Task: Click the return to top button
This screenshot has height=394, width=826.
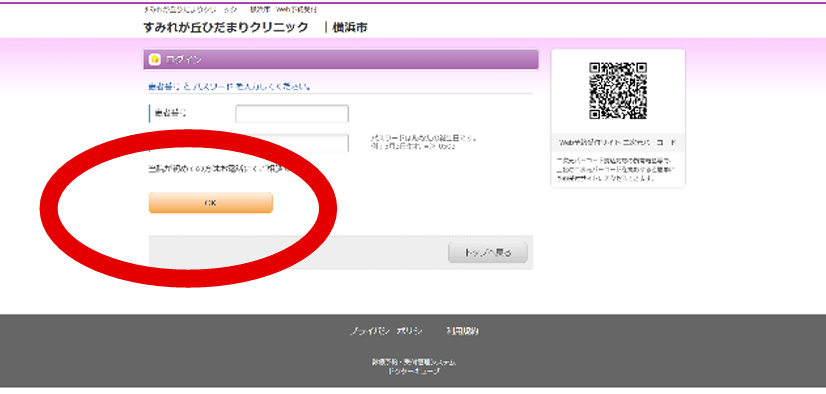Action: tap(488, 253)
